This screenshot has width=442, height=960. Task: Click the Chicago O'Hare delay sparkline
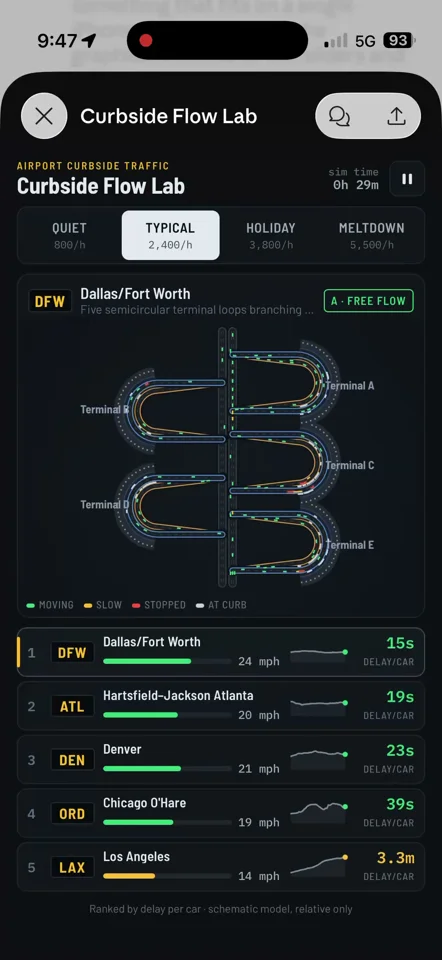click(319, 812)
